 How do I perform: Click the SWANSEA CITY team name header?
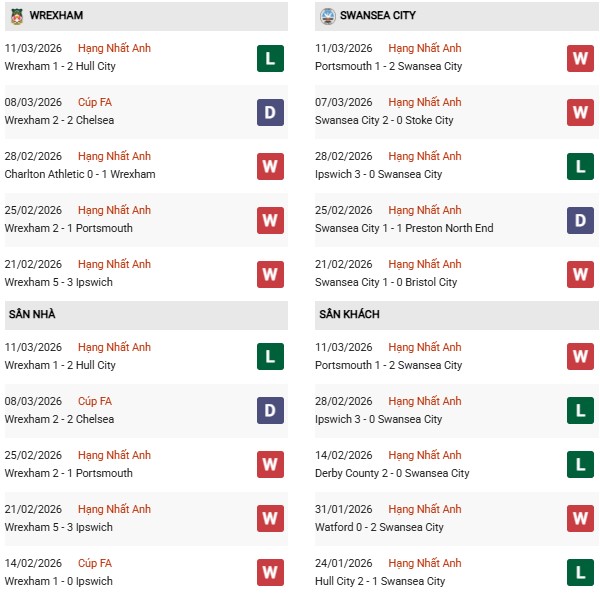pos(378,16)
